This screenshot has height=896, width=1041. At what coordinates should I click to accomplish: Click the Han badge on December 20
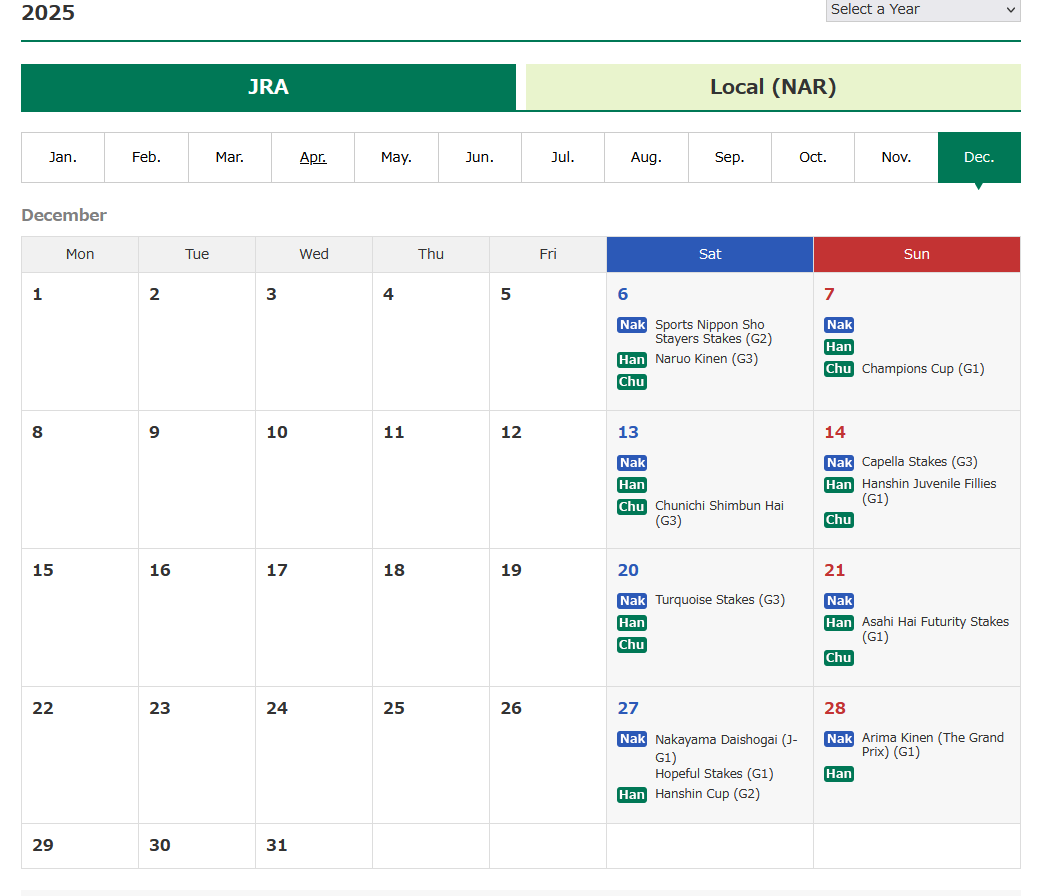pyautogui.click(x=632, y=623)
